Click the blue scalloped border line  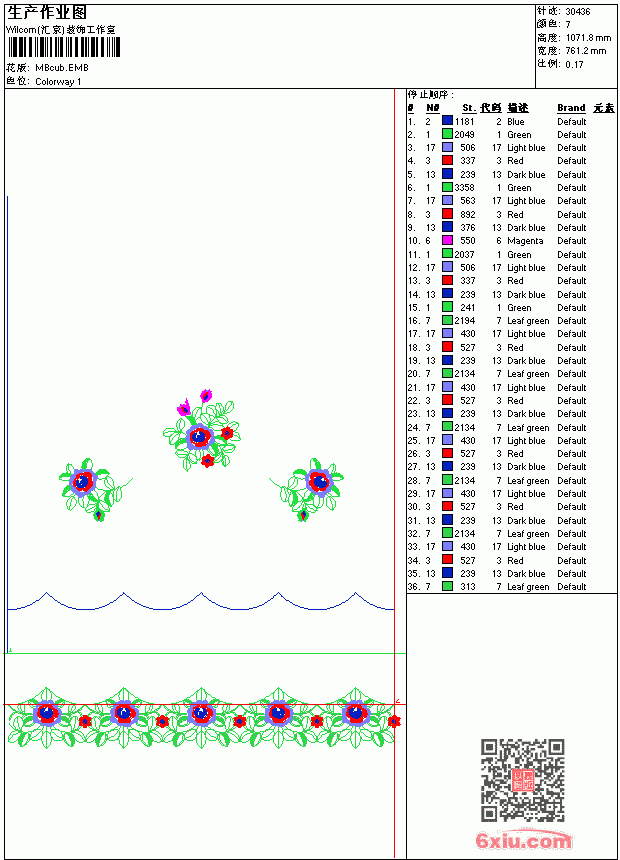coord(201,602)
